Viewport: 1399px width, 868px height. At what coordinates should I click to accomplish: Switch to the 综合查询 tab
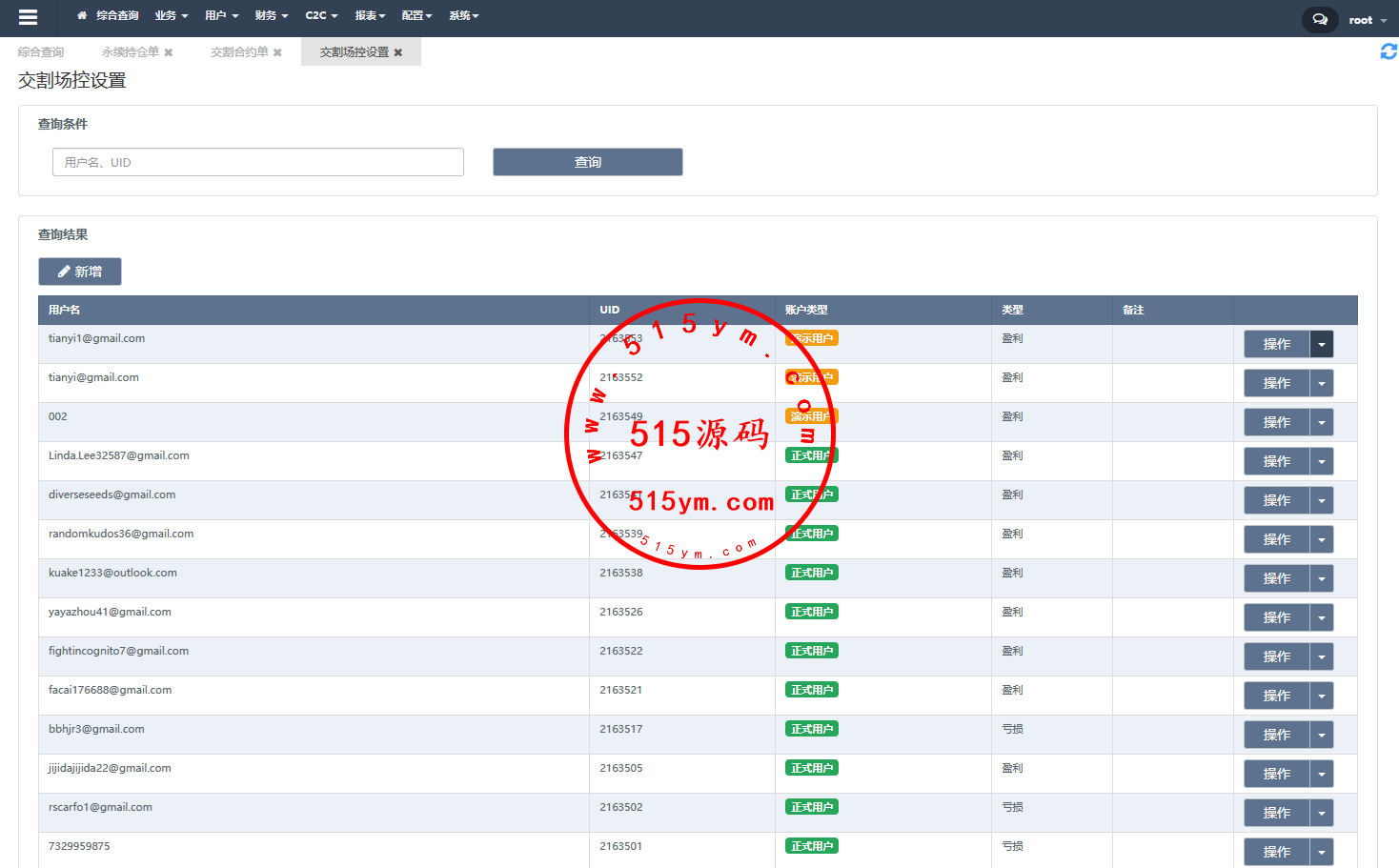pyautogui.click(x=41, y=52)
